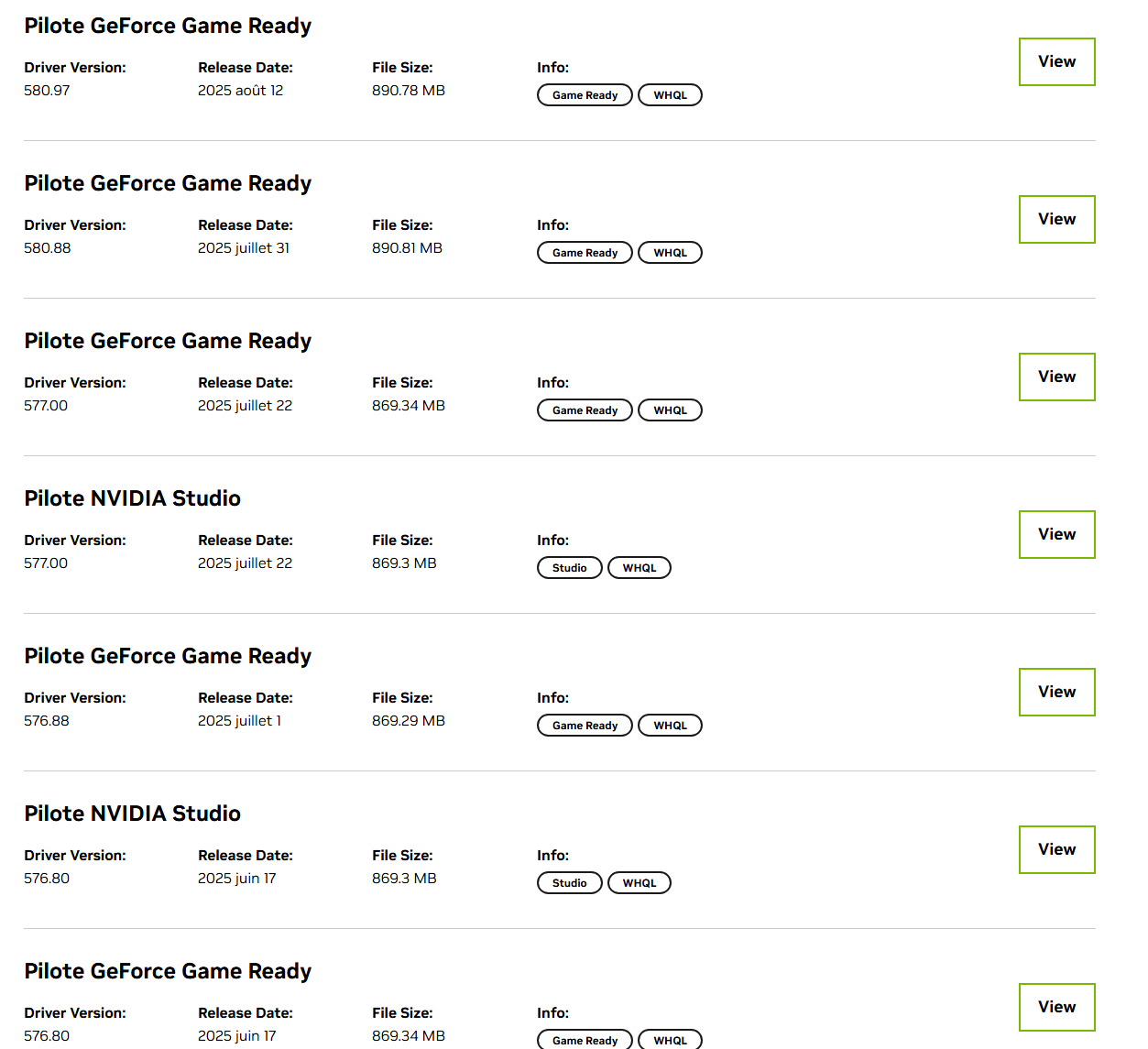The width and height of the screenshot is (1148, 1049).
Task: Click WHQL badge on driver 580.88
Action: click(x=670, y=253)
